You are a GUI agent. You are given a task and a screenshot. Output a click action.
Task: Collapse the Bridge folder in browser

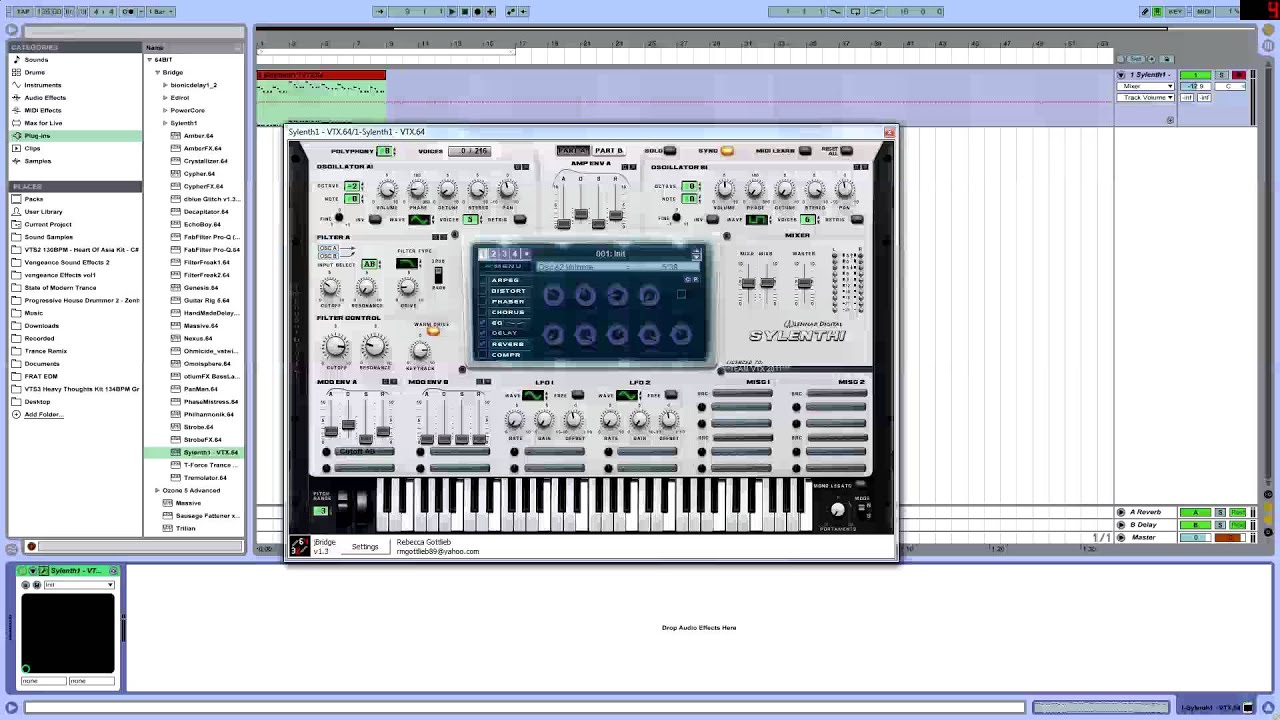coord(158,72)
